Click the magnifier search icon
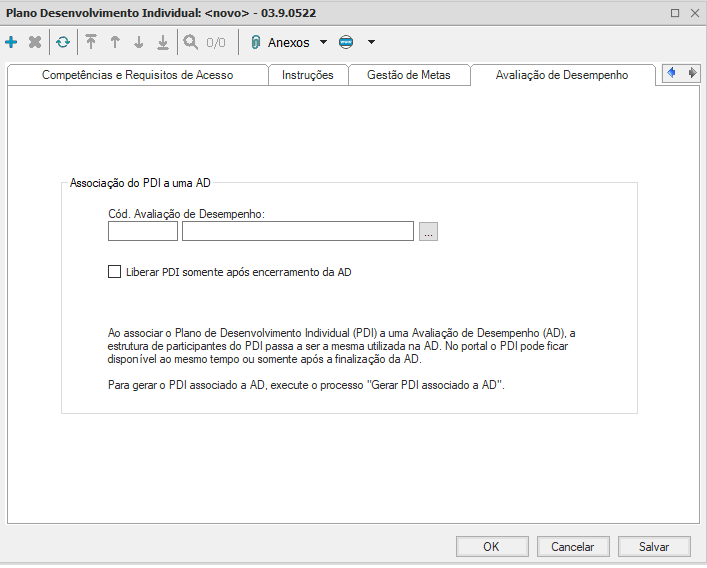707x568 pixels. coord(190,43)
